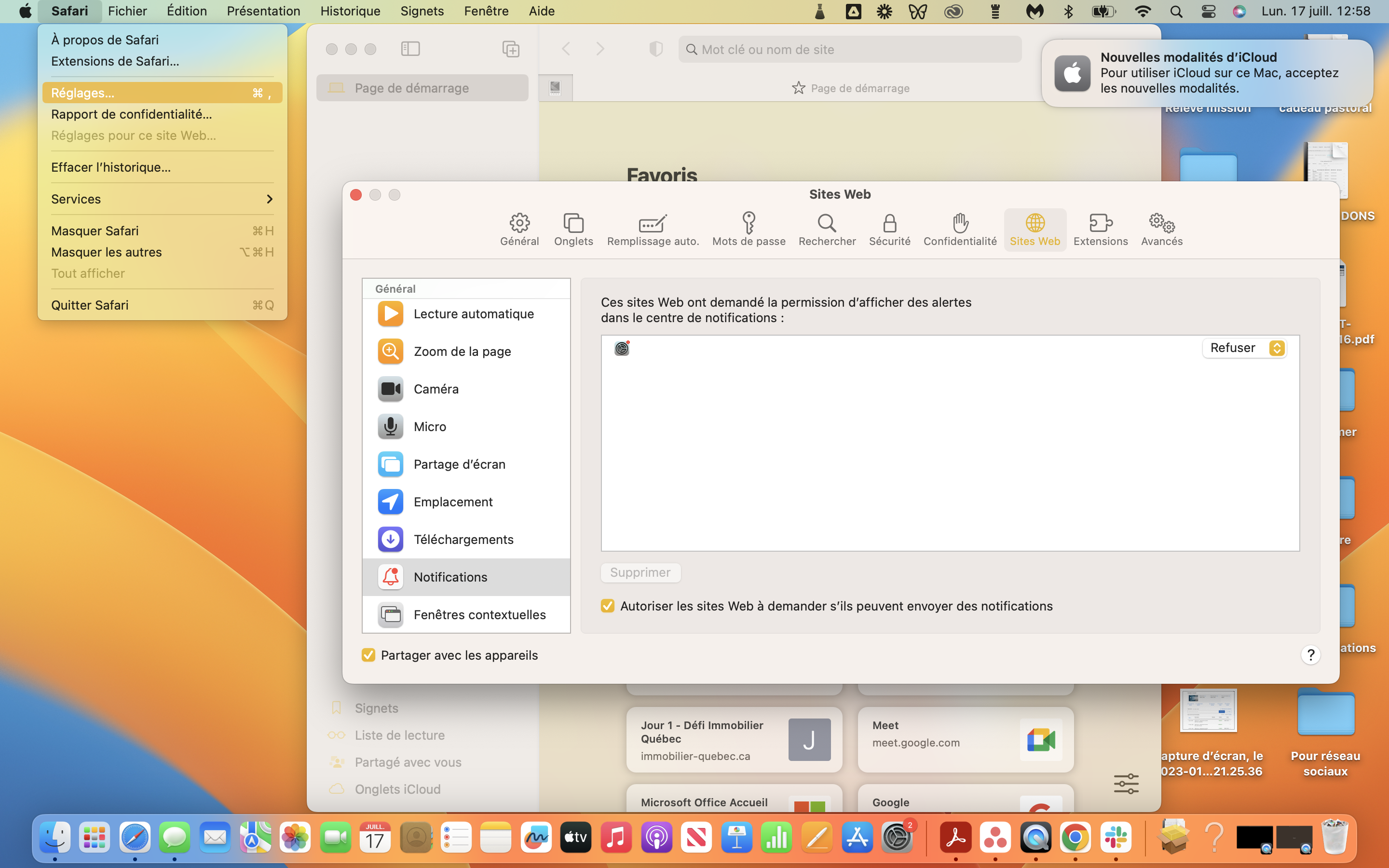Screen dimensions: 1389x868
Task: Click the Supprimer button
Action: 640,572
